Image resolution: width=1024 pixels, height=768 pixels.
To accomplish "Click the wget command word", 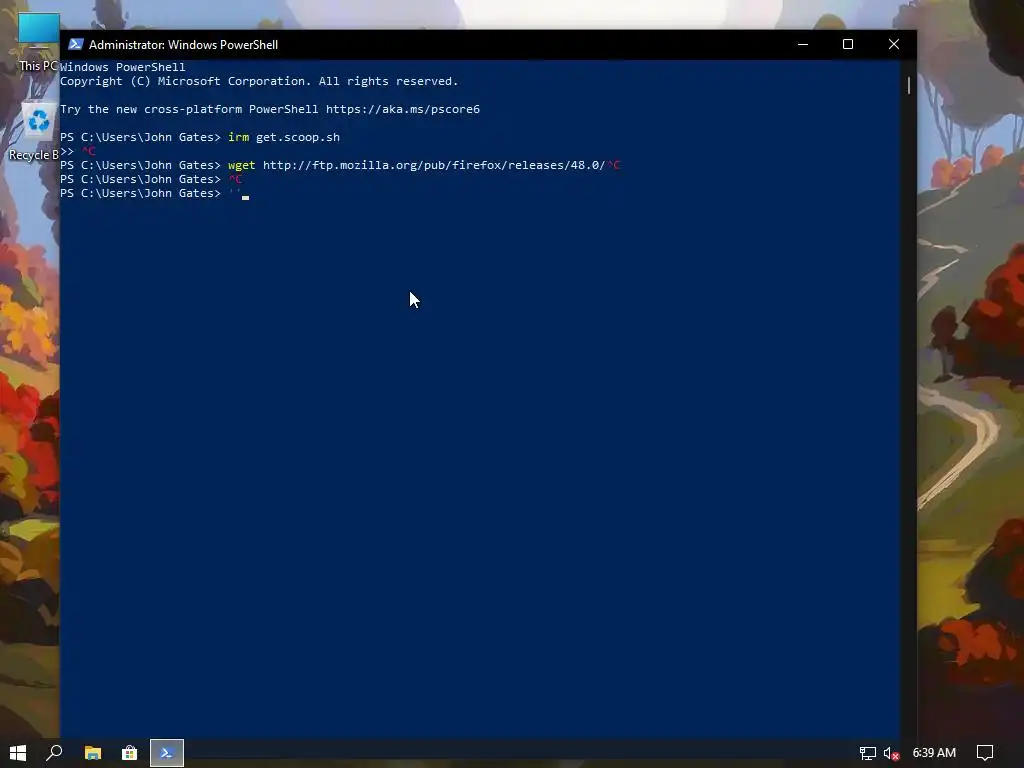I will pyautogui.click(x=242, y=165).
